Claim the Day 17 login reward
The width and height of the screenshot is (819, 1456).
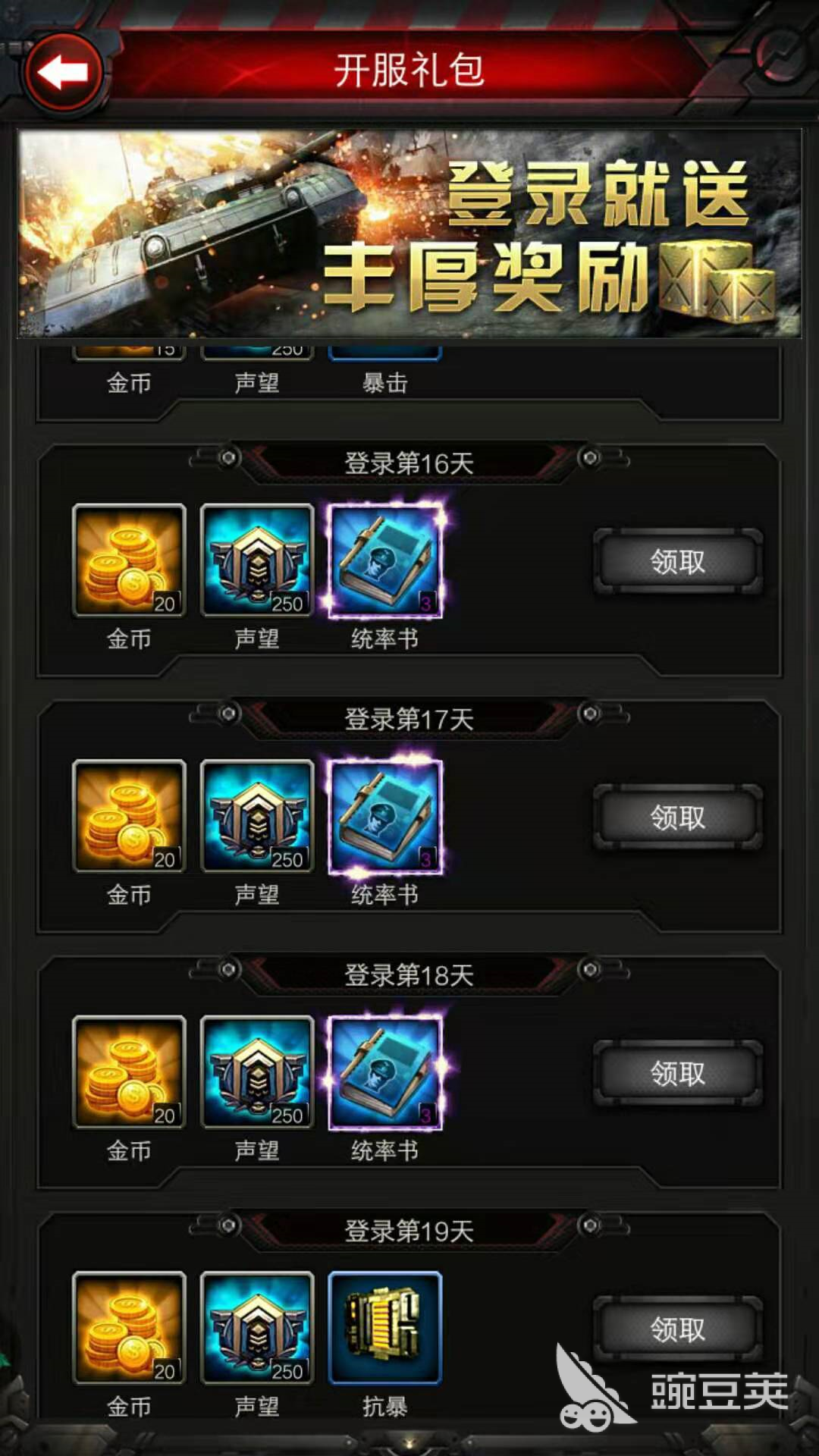click(x=678, y=817)
